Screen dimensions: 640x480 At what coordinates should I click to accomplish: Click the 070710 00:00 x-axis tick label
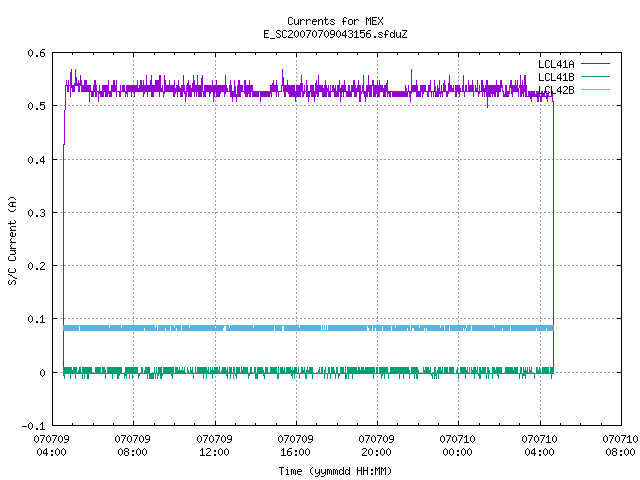coord(457,446)
